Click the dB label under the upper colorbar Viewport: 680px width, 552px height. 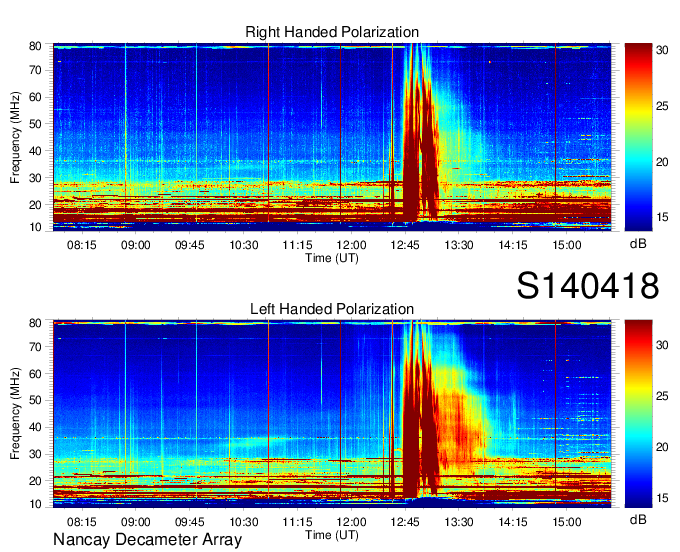click(x=638, y=244)
